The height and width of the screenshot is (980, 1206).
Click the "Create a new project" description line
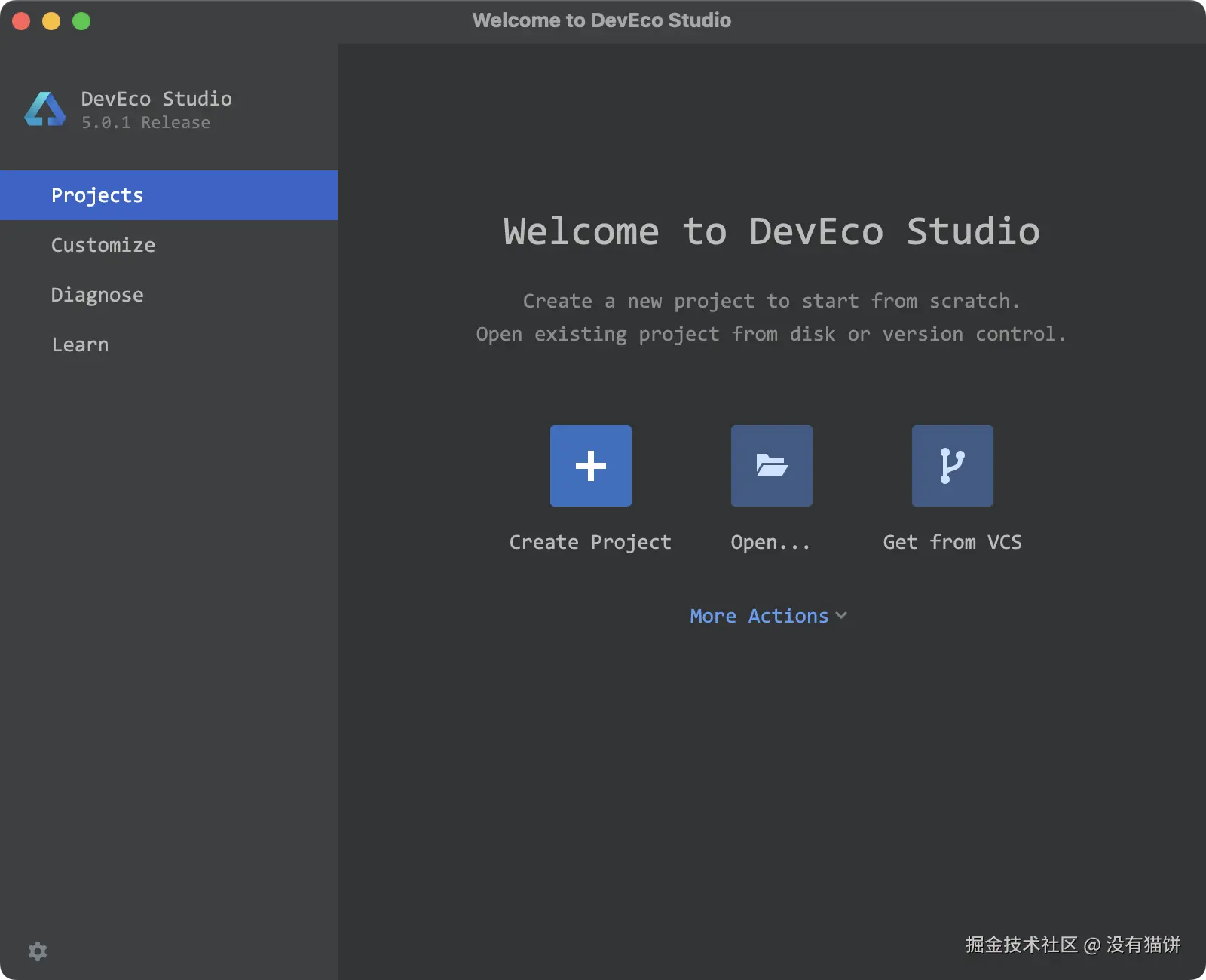[x=772, y=301]
